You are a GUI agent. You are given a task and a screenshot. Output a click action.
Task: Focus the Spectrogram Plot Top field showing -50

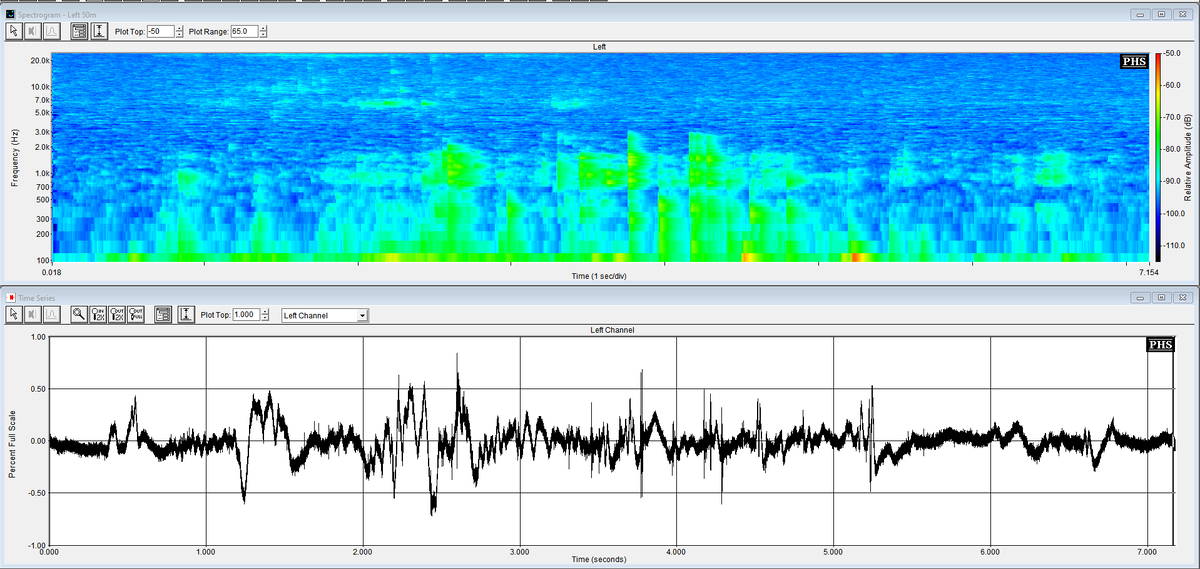(x=160, y=32)
